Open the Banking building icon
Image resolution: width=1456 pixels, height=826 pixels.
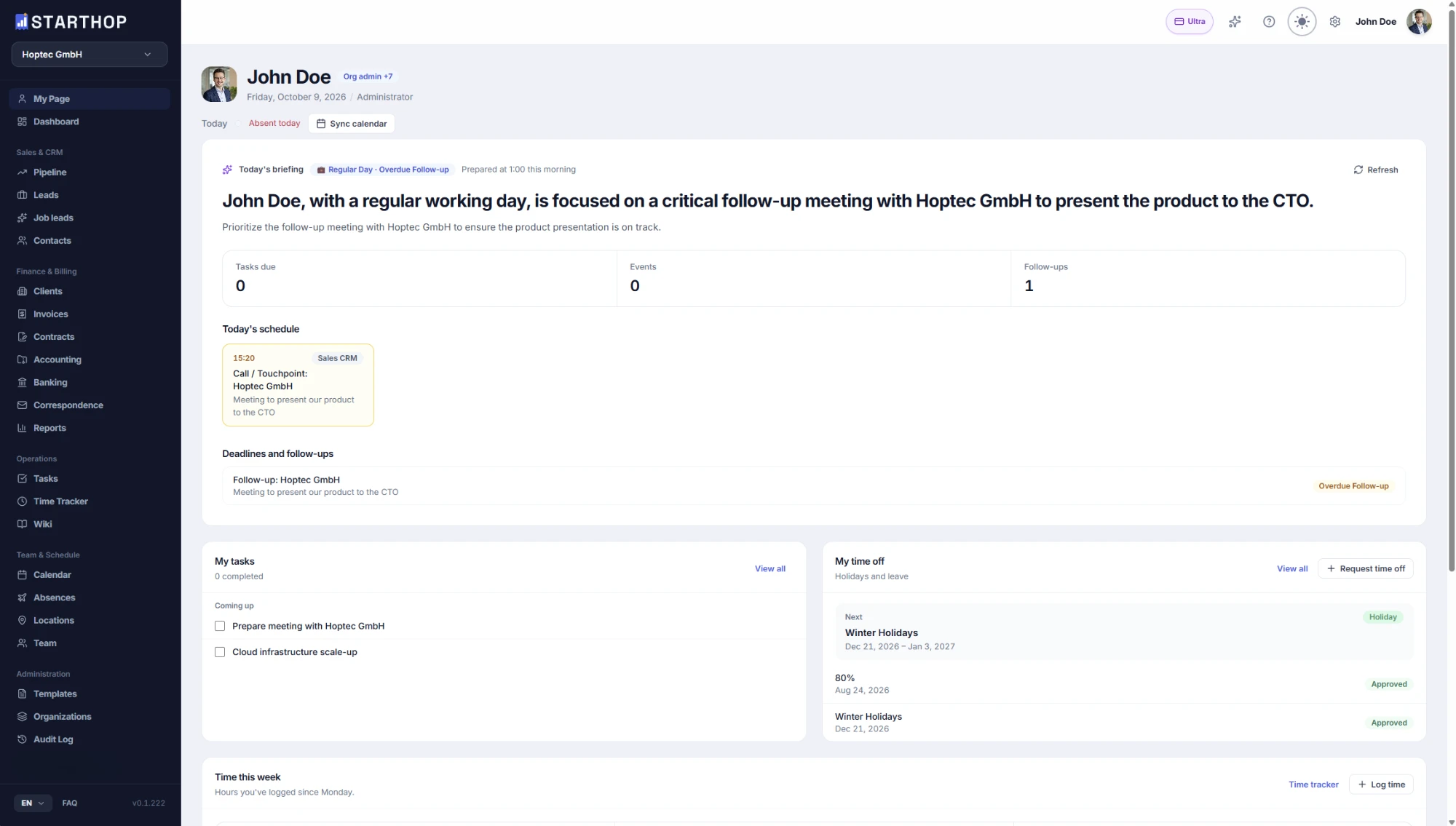[22, 383]
